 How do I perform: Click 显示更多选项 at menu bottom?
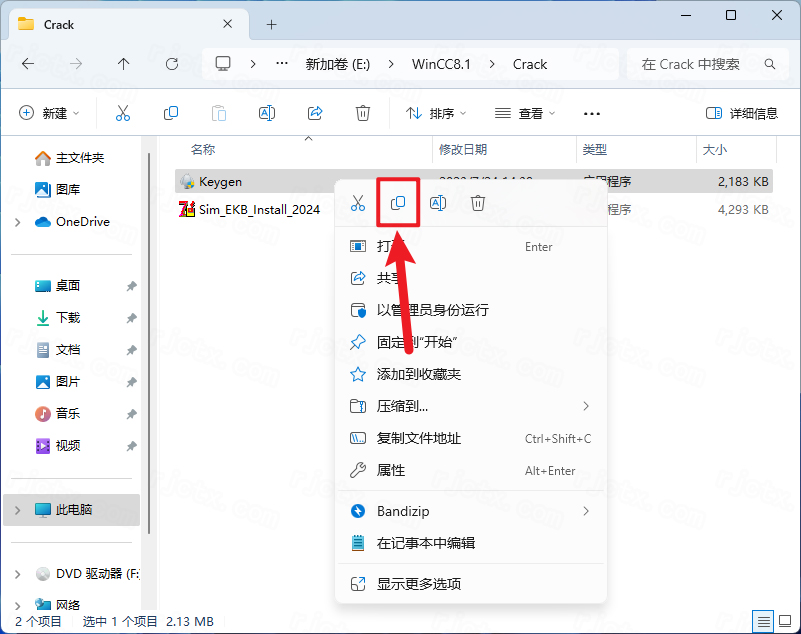click(418, 584)
